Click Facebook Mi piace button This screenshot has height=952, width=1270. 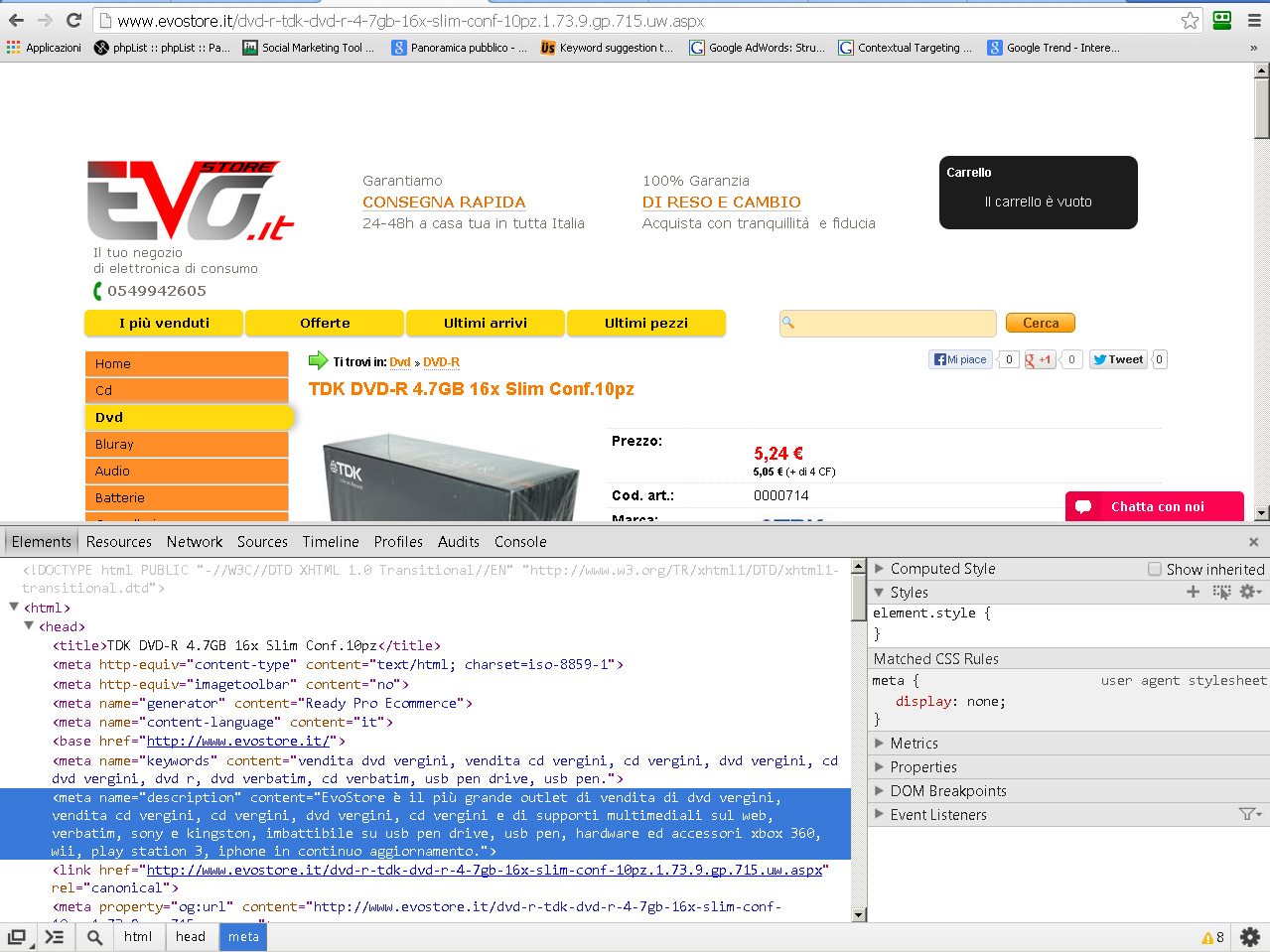960,359
